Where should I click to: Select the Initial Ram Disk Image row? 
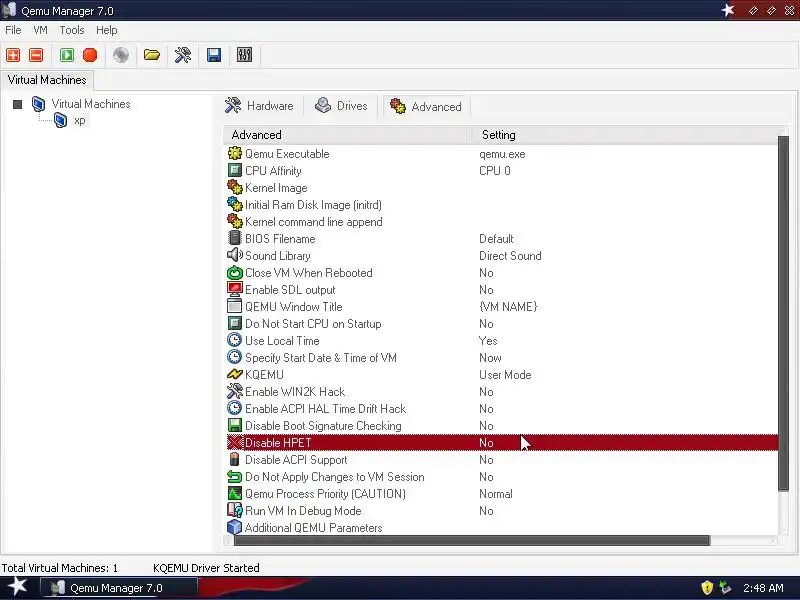(503, 205)
